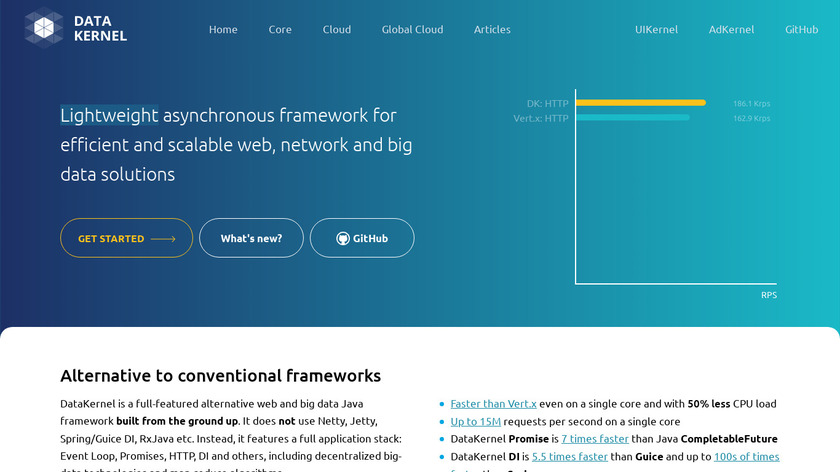The height and width of the screenshot is (472, 840).
Task: Open the Home menu item
Action: (x=223, y=29)
